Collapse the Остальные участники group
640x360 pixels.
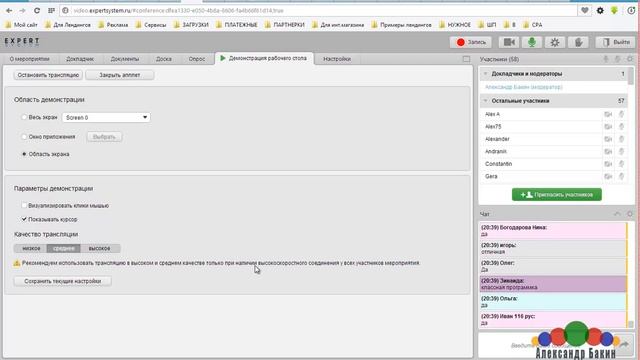(486, 101)
